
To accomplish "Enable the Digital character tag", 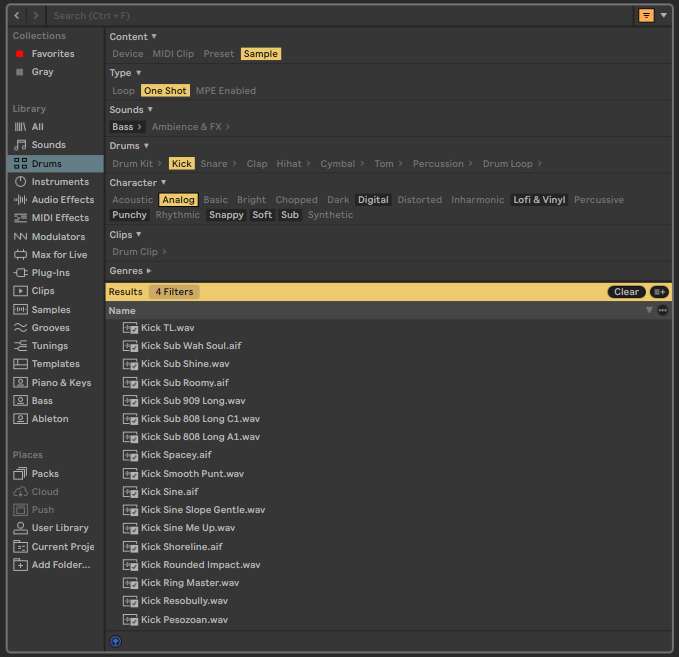I will coord(373,200).
